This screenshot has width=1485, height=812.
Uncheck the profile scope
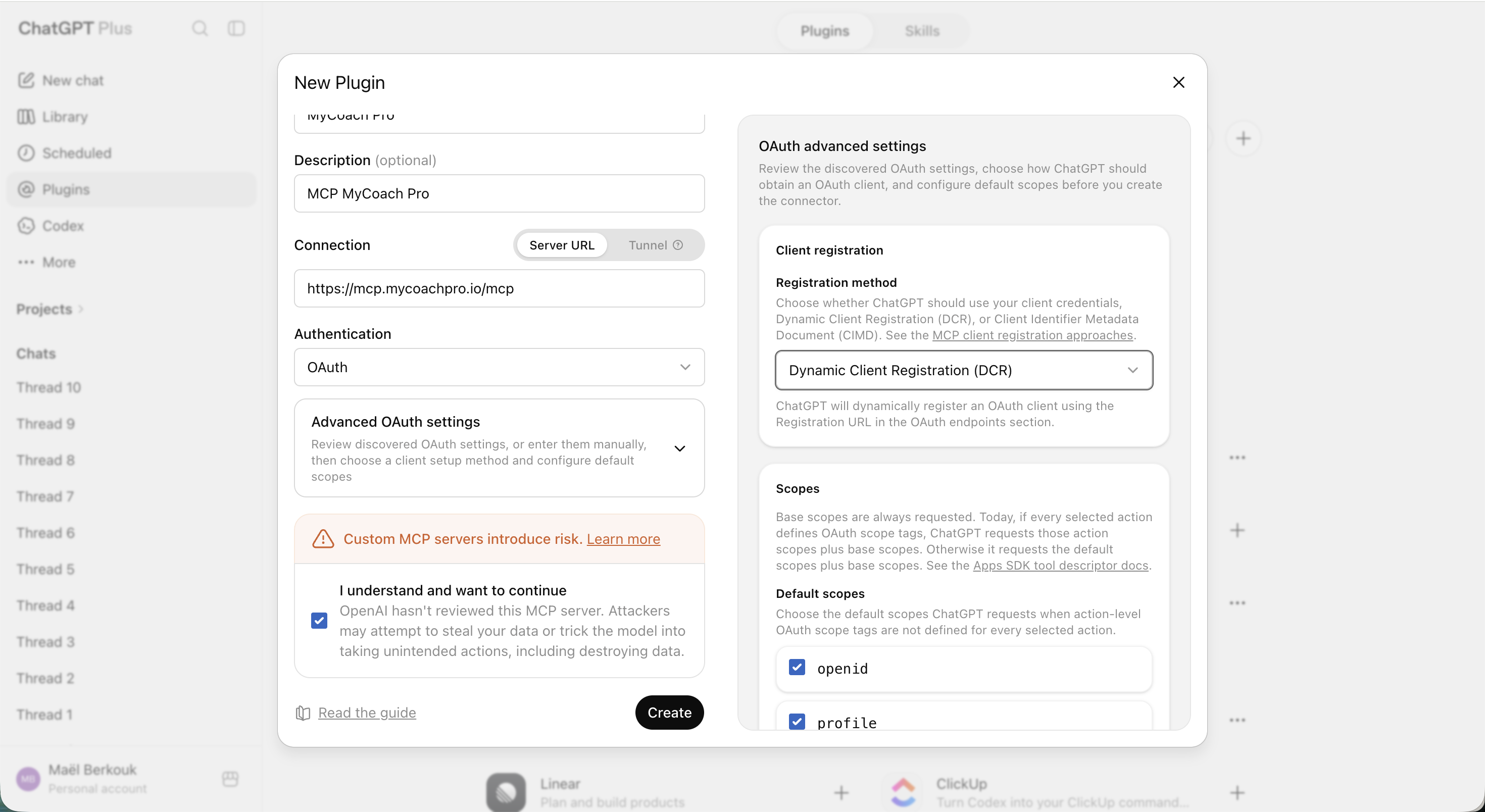(797, 722)
